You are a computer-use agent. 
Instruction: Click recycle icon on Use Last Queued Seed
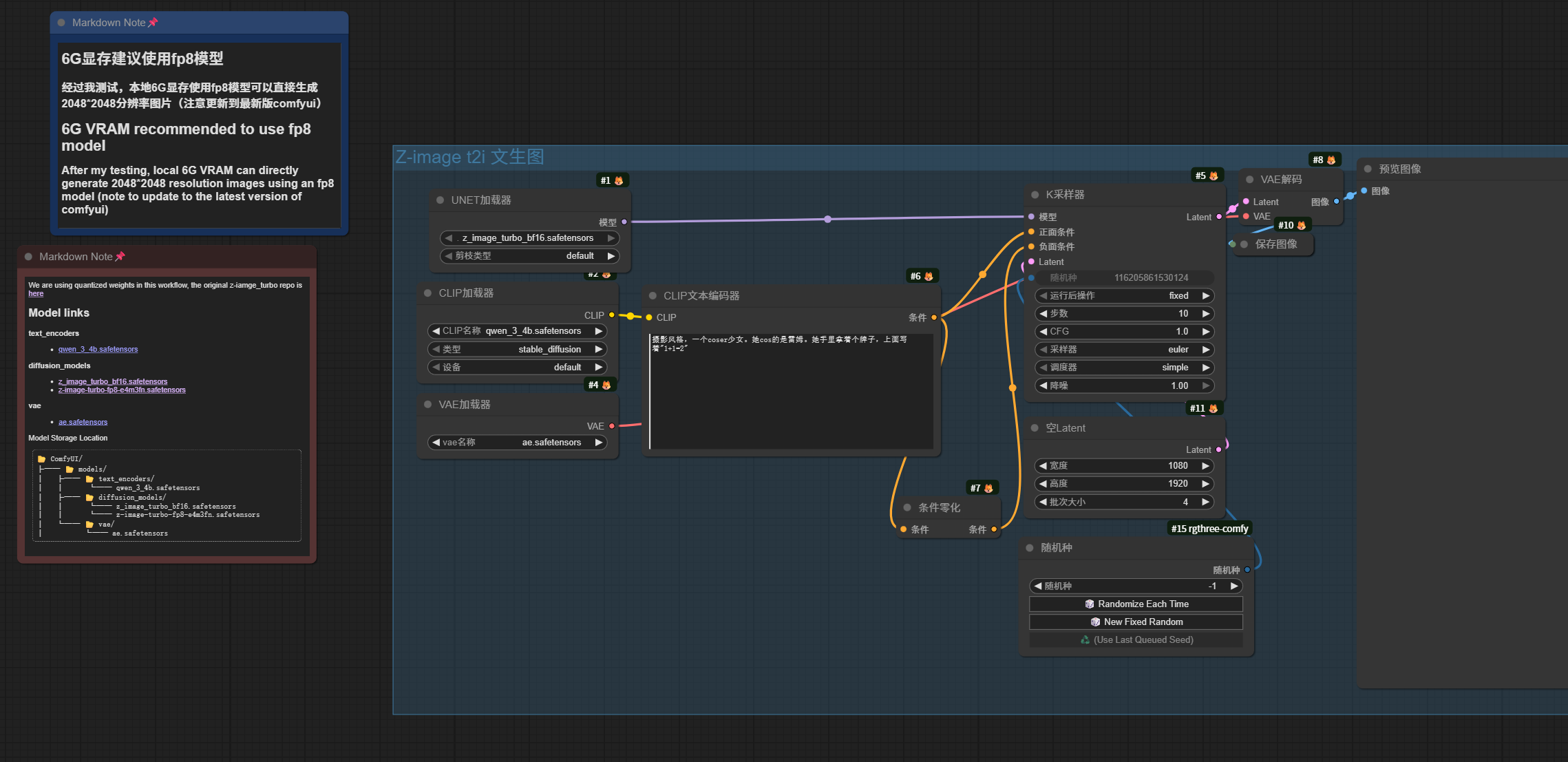click(x=1085, y=639)
